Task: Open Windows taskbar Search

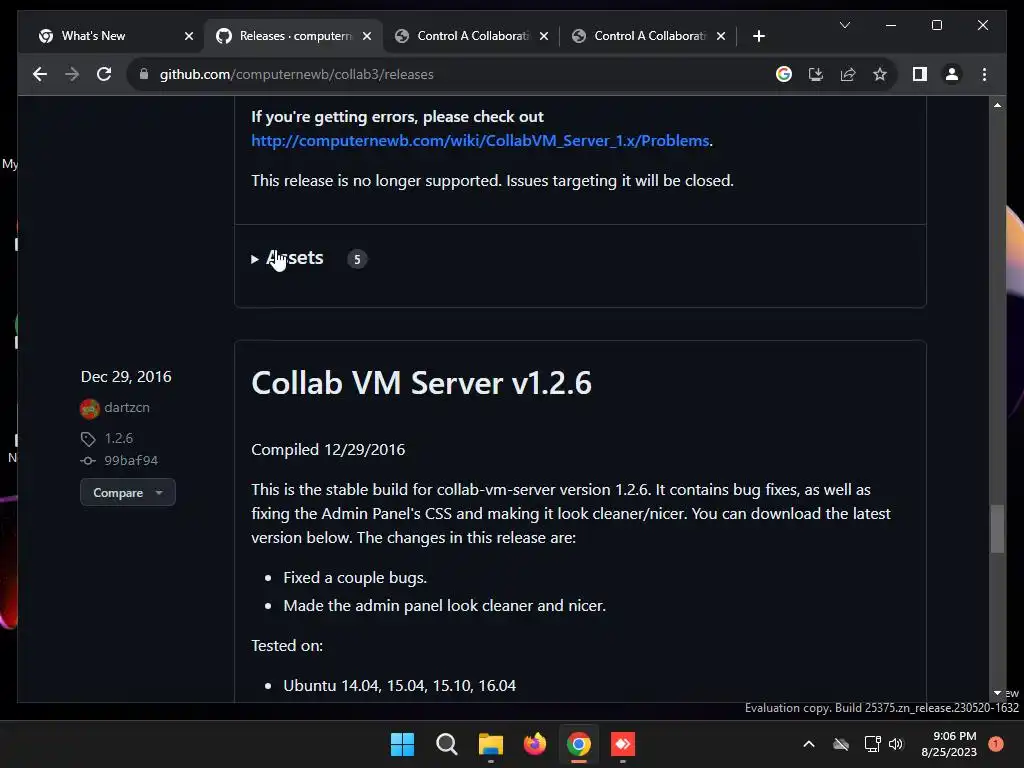Action: 447,744
